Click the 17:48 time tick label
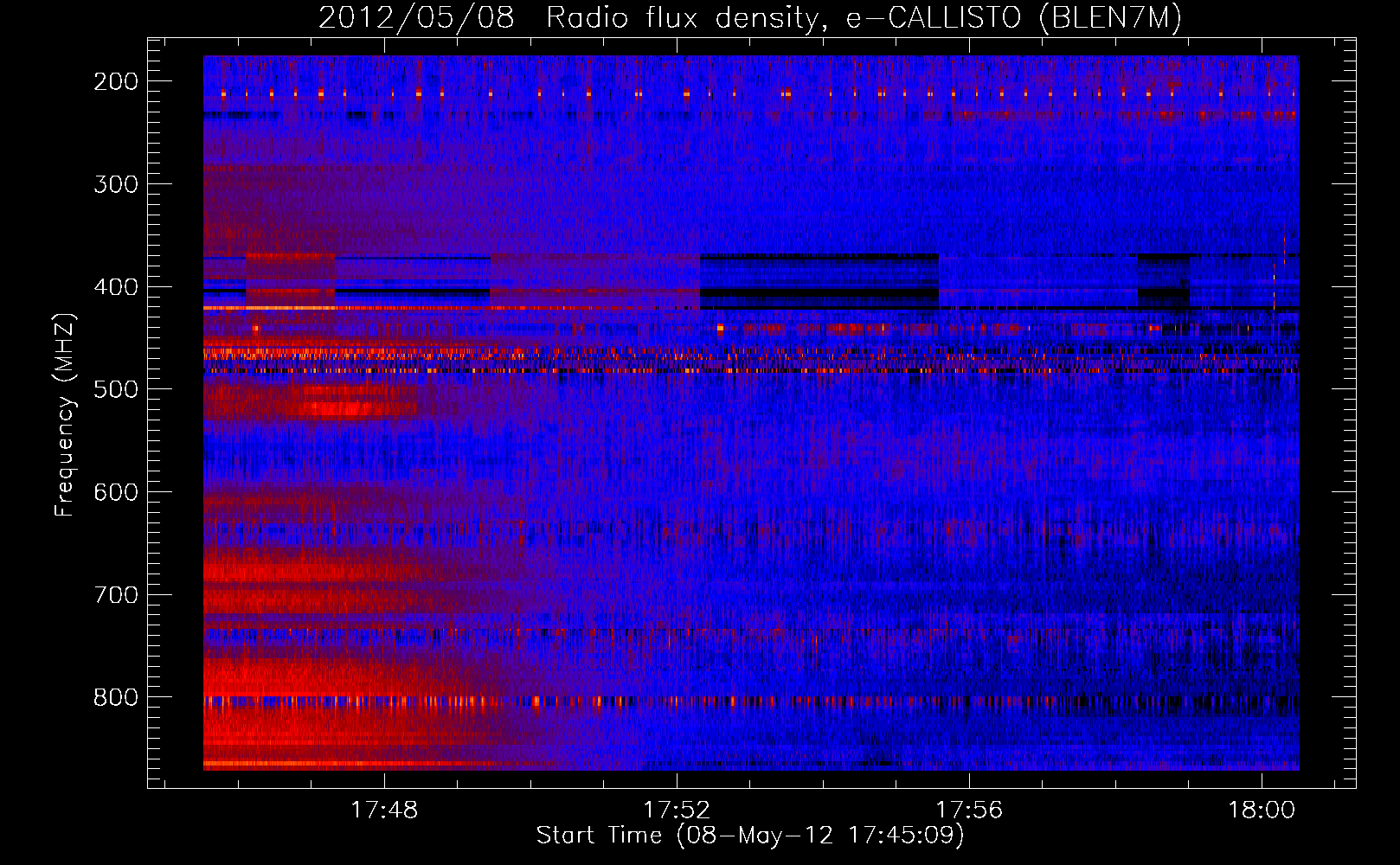Screen dimensions: 1400x865 click(384, 810)
